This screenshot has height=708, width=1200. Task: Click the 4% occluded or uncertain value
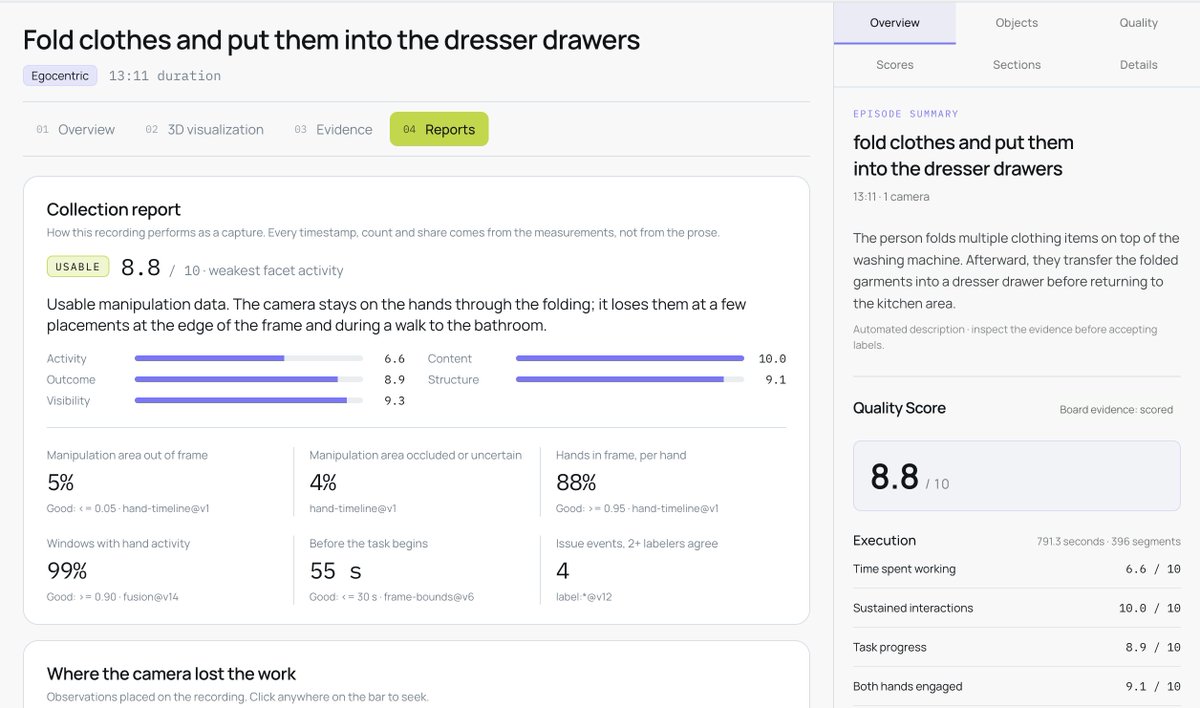pyautogui.click(x=323, y=483)
